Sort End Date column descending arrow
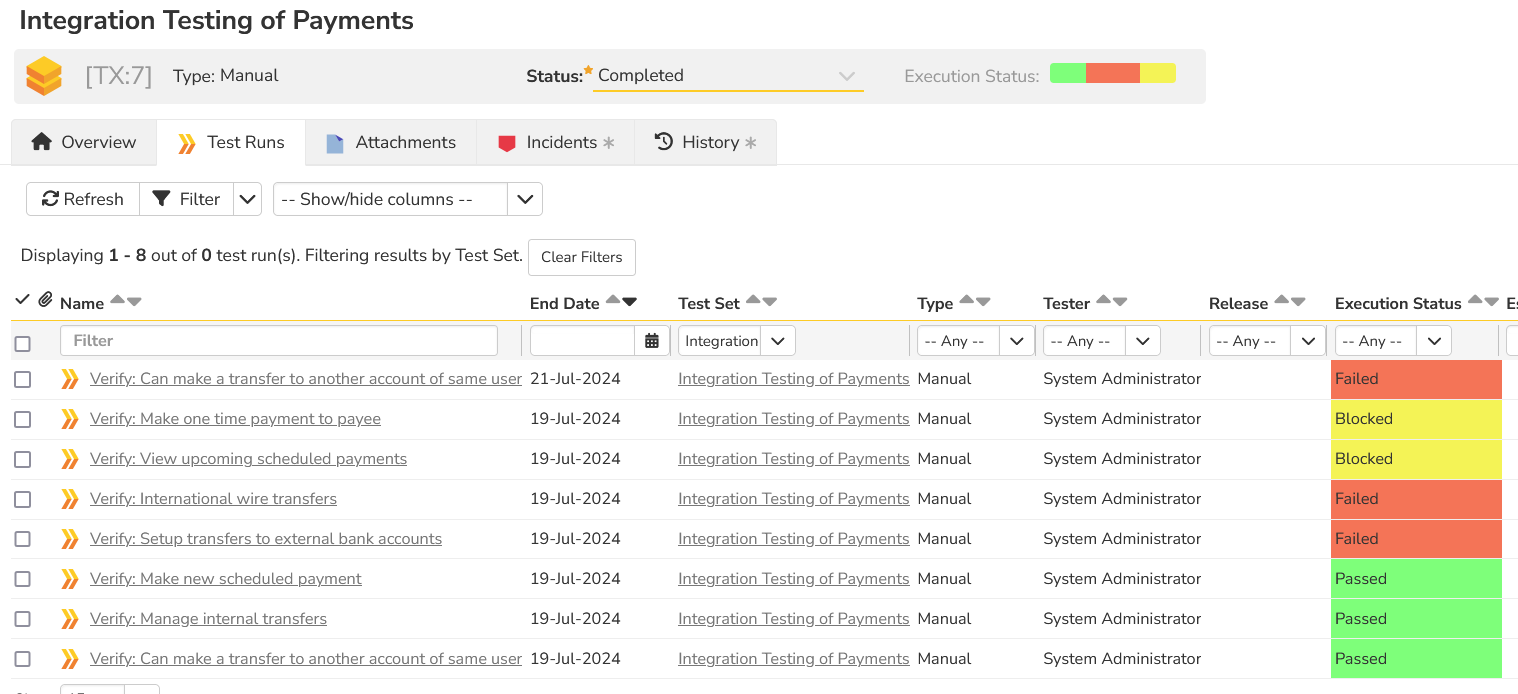 (630, 302)
